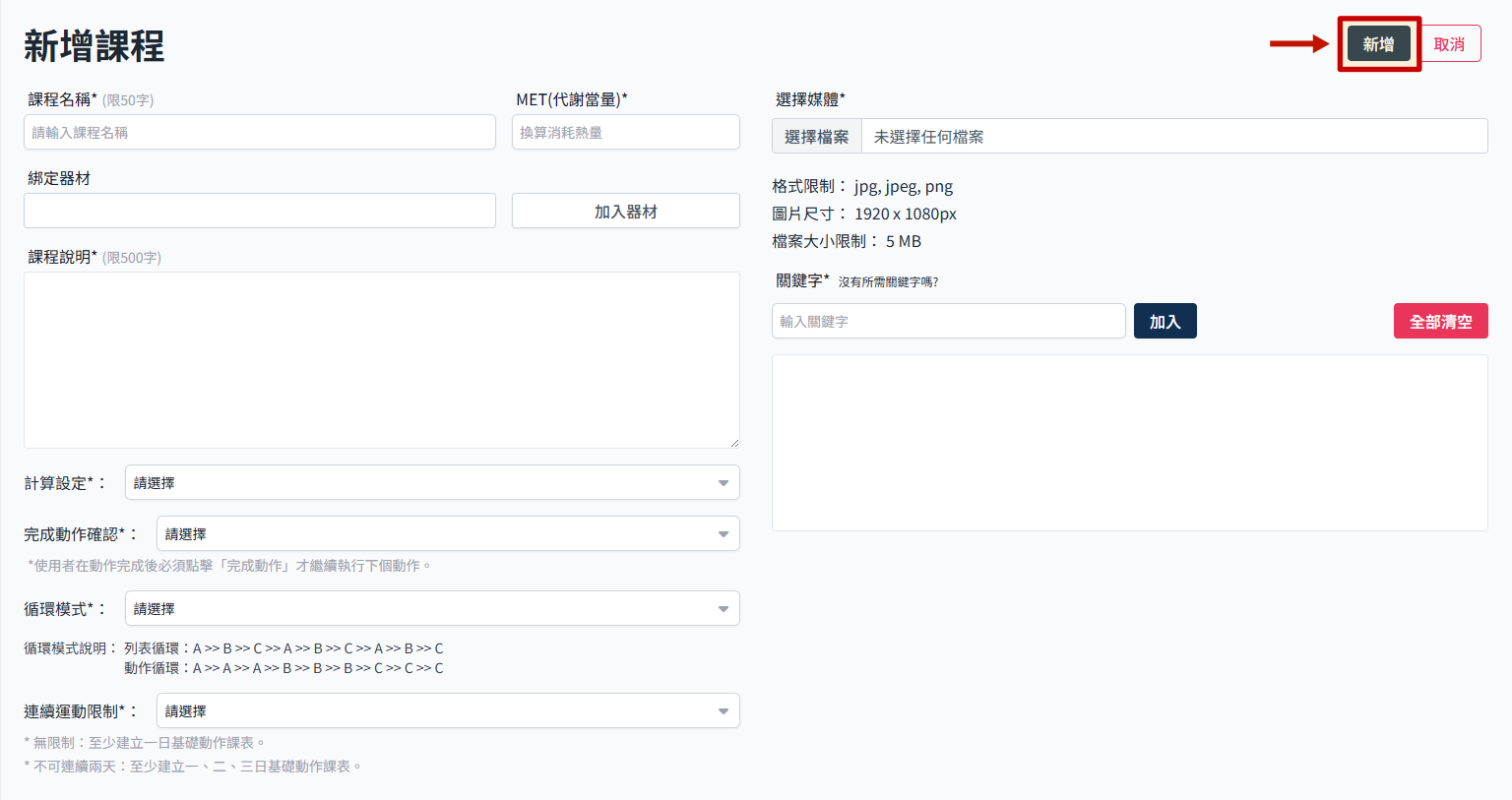The image size is (1512, 800).
Task: Click the 綁定器材 input field
Action: click(x=259, y=210)
